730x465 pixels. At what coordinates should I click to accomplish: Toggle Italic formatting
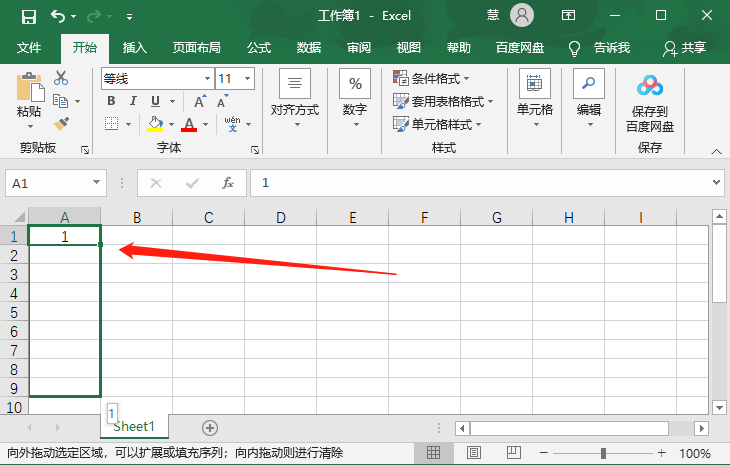[x=133, y=101]
